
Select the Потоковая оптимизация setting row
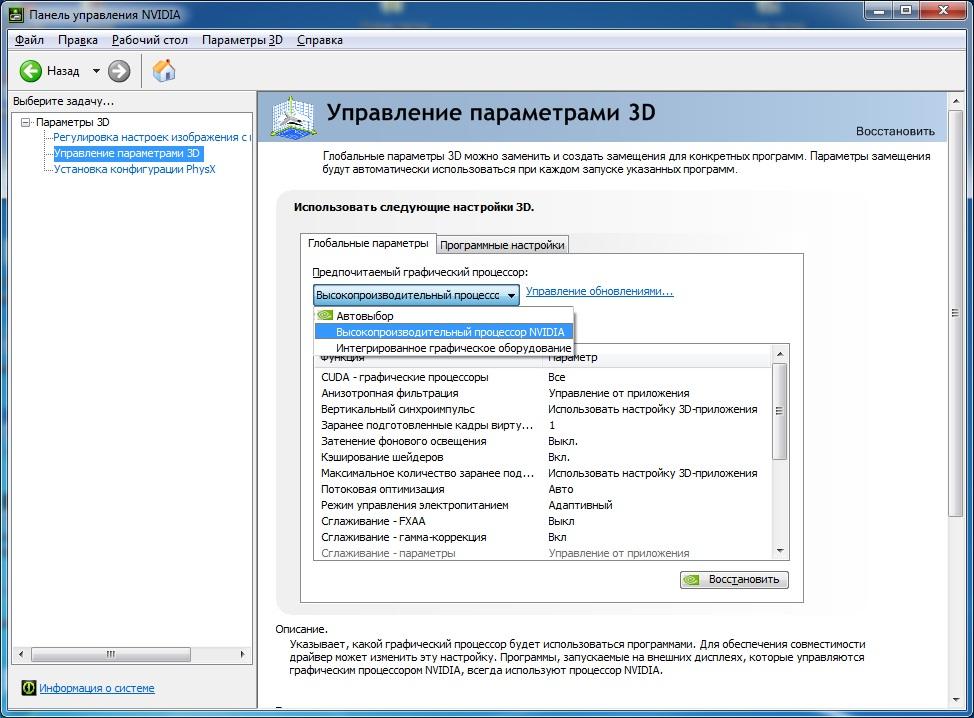(543, 489)
